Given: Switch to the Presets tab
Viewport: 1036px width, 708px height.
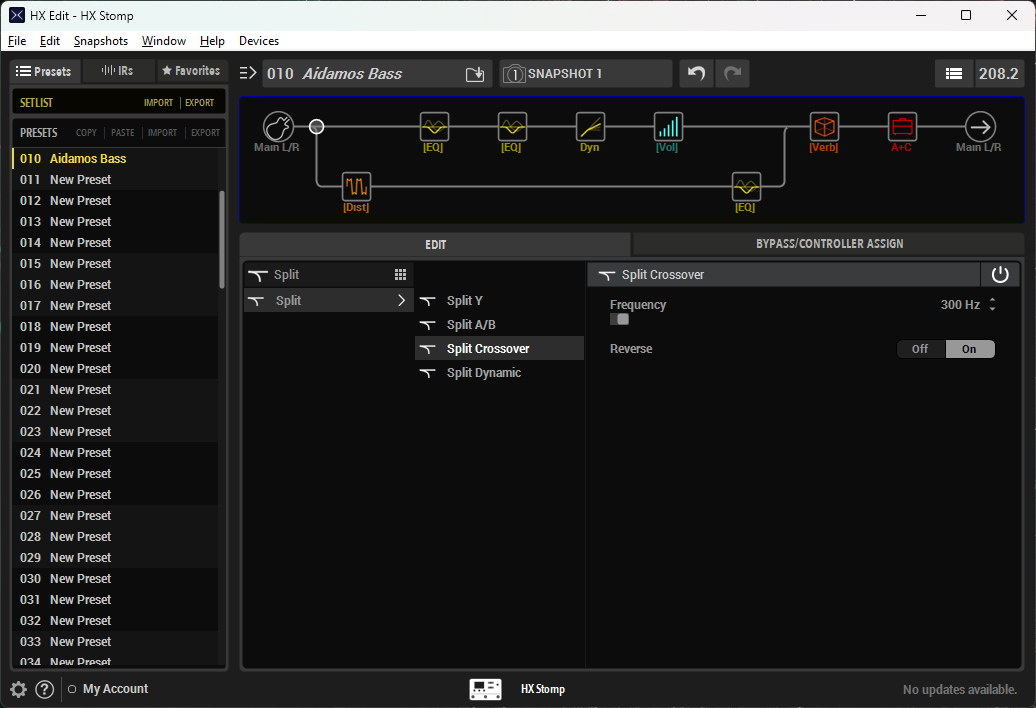Looking at the screenshot, I should coord(45,71).
